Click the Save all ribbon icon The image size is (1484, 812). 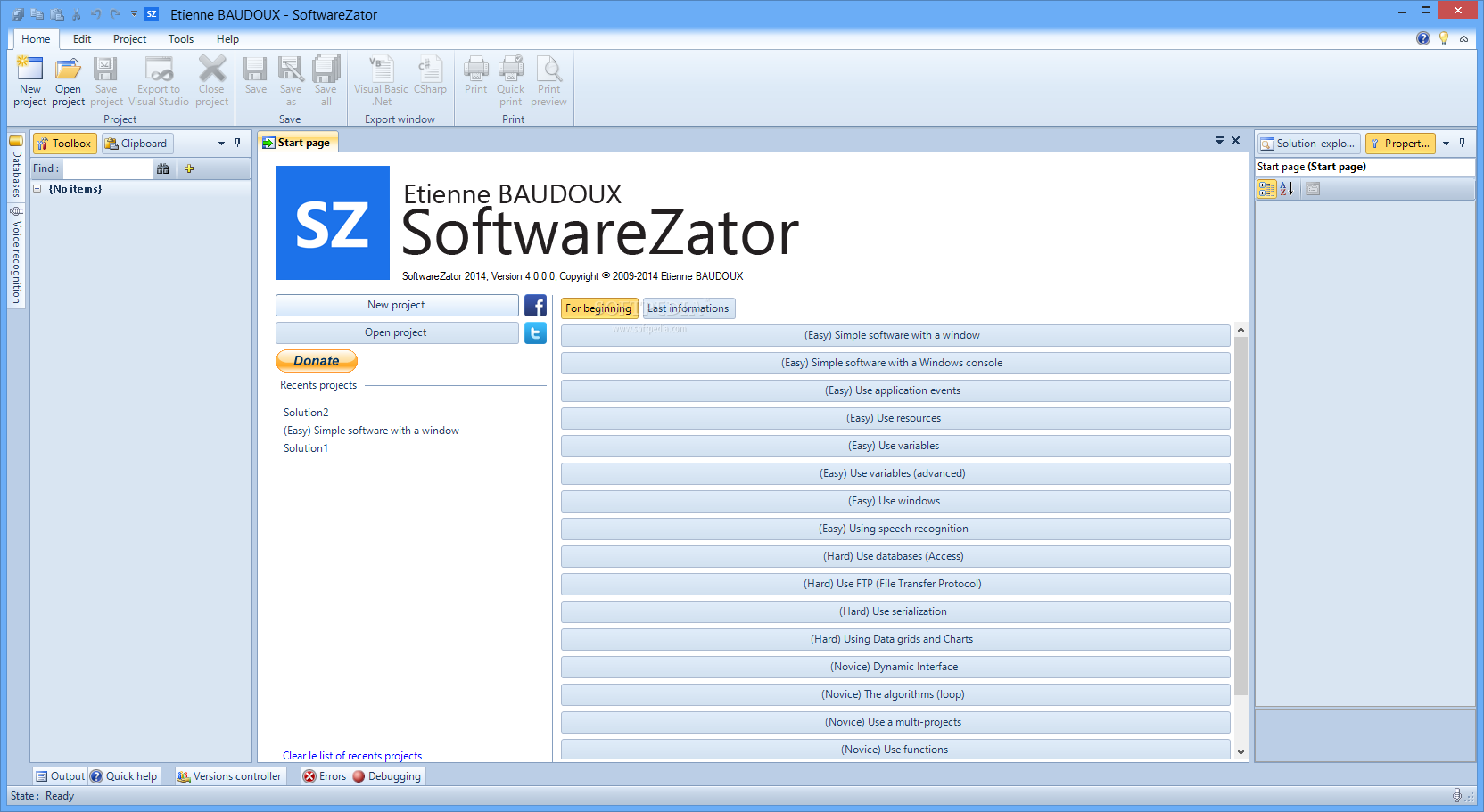tap(326, 80)
